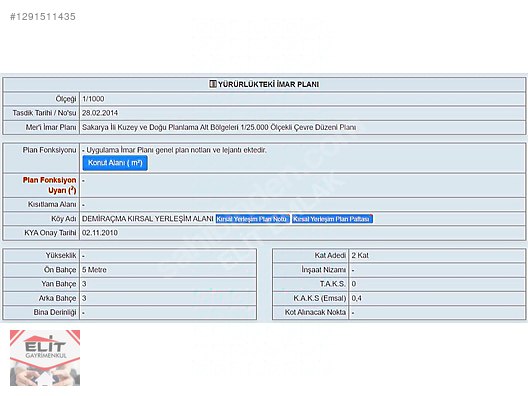The image size is (528, 396).
Task: Click the Mer'i İmar Planı label
Action: pos(51,127)
